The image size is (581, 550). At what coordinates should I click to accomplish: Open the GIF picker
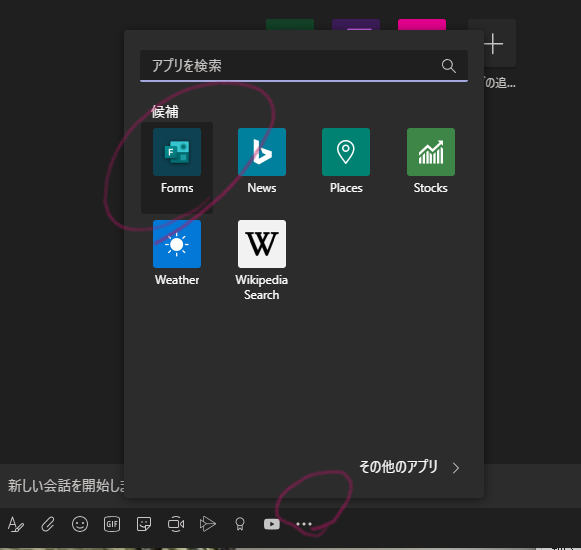(x=112, y=524)
